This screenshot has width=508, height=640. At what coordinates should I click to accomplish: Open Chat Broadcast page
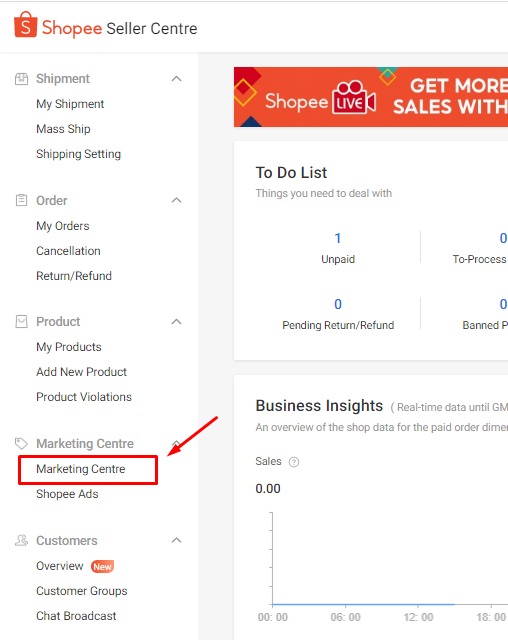(76, 616)
